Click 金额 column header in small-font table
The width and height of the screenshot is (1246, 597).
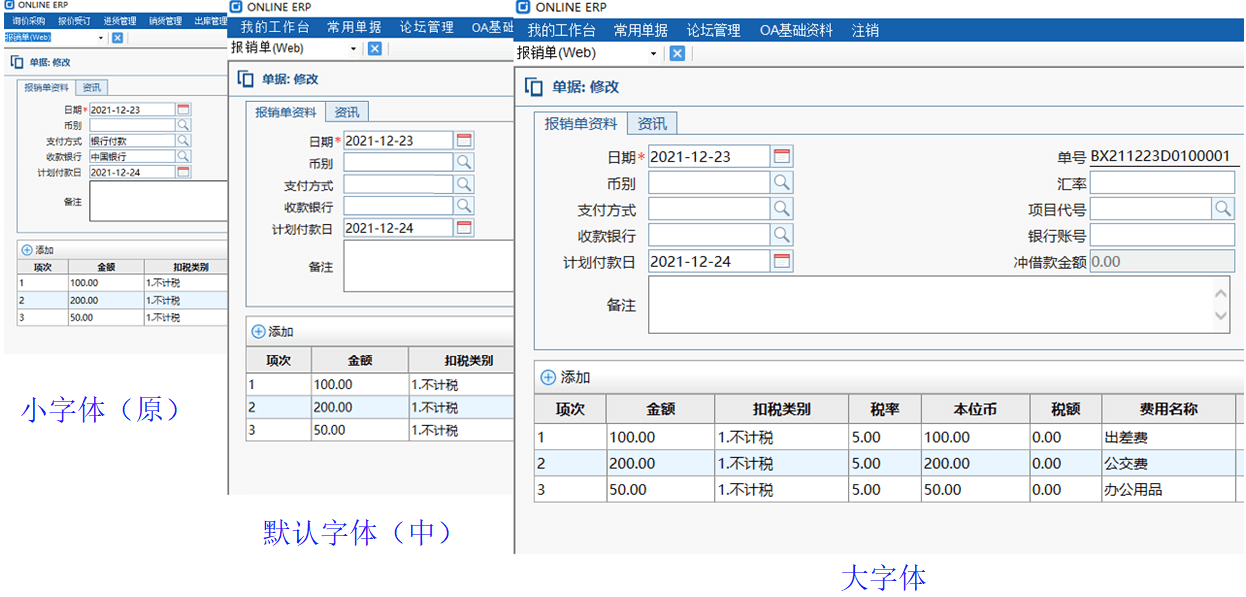[x=104, y=267]
